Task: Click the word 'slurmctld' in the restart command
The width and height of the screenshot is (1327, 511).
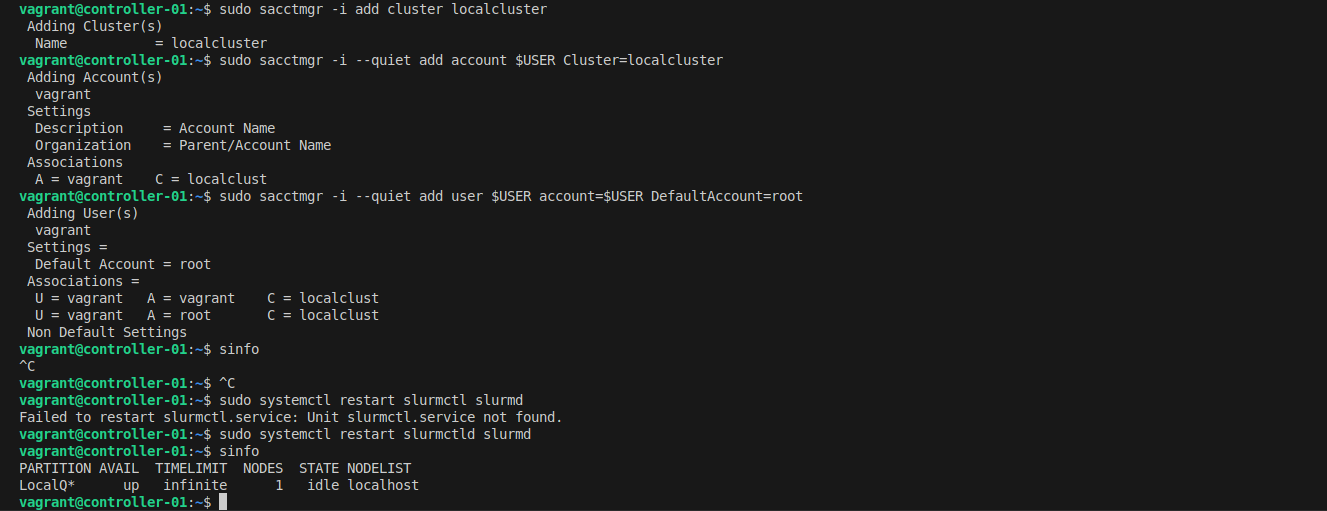Action: 439,434
